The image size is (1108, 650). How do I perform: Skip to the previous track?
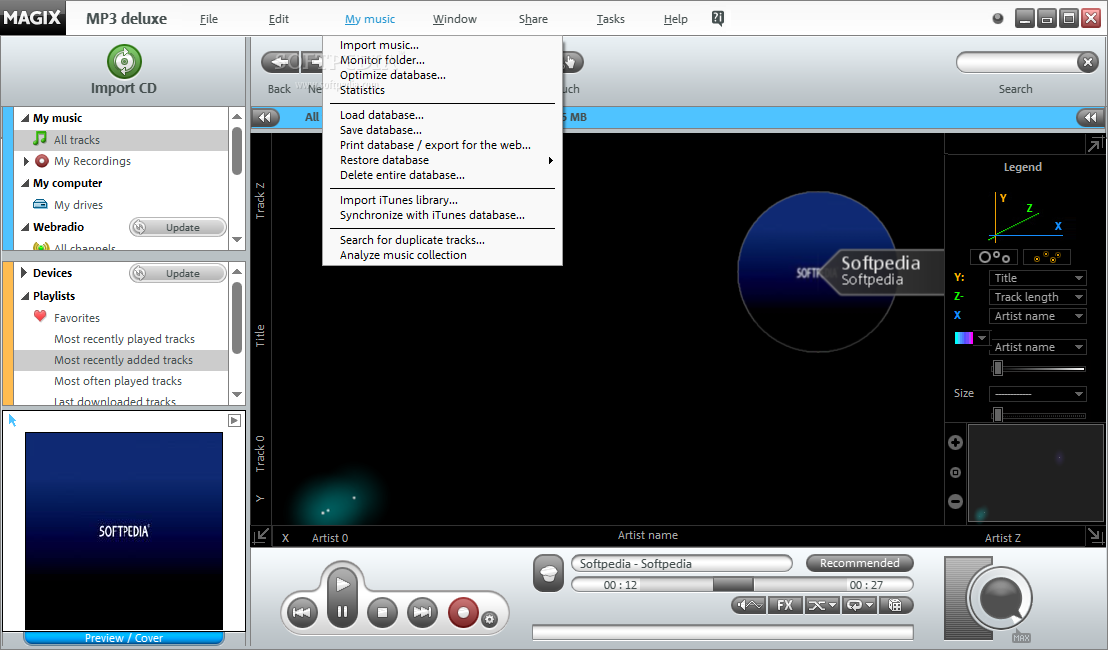click(302, 612)
